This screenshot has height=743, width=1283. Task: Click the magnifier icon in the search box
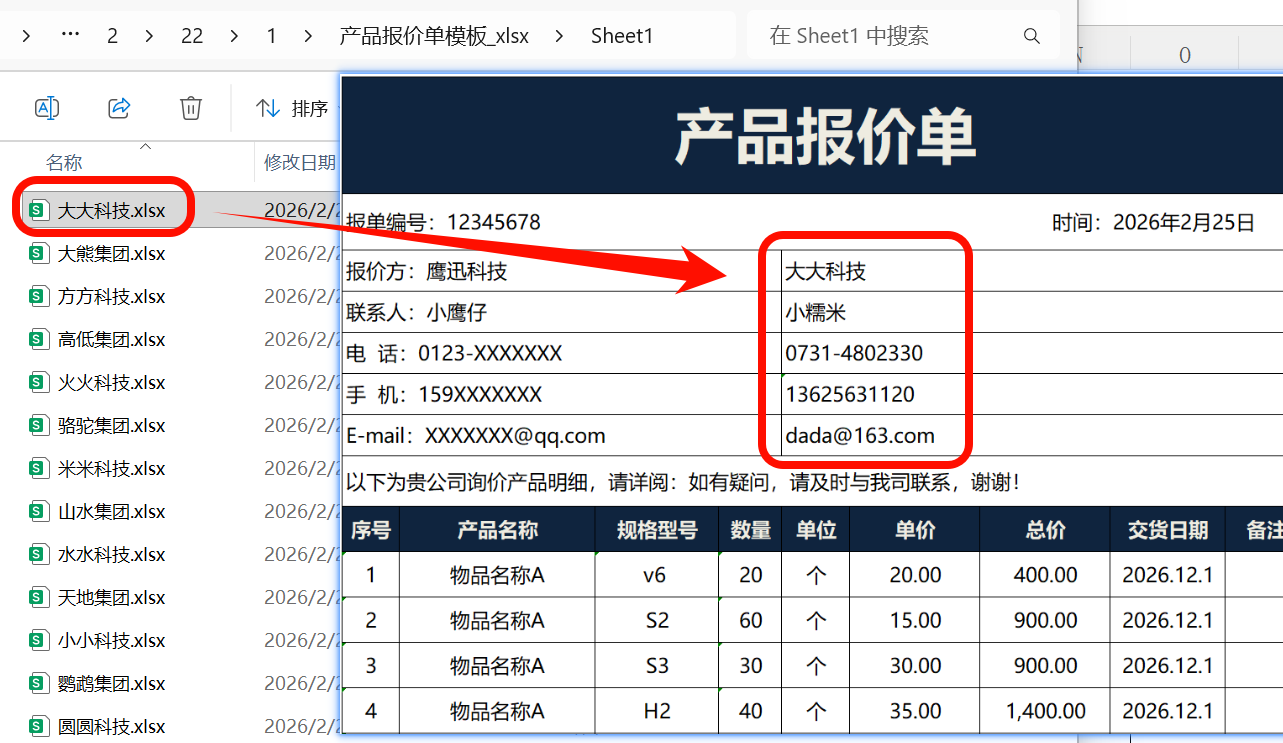(x=1031, y=35)
